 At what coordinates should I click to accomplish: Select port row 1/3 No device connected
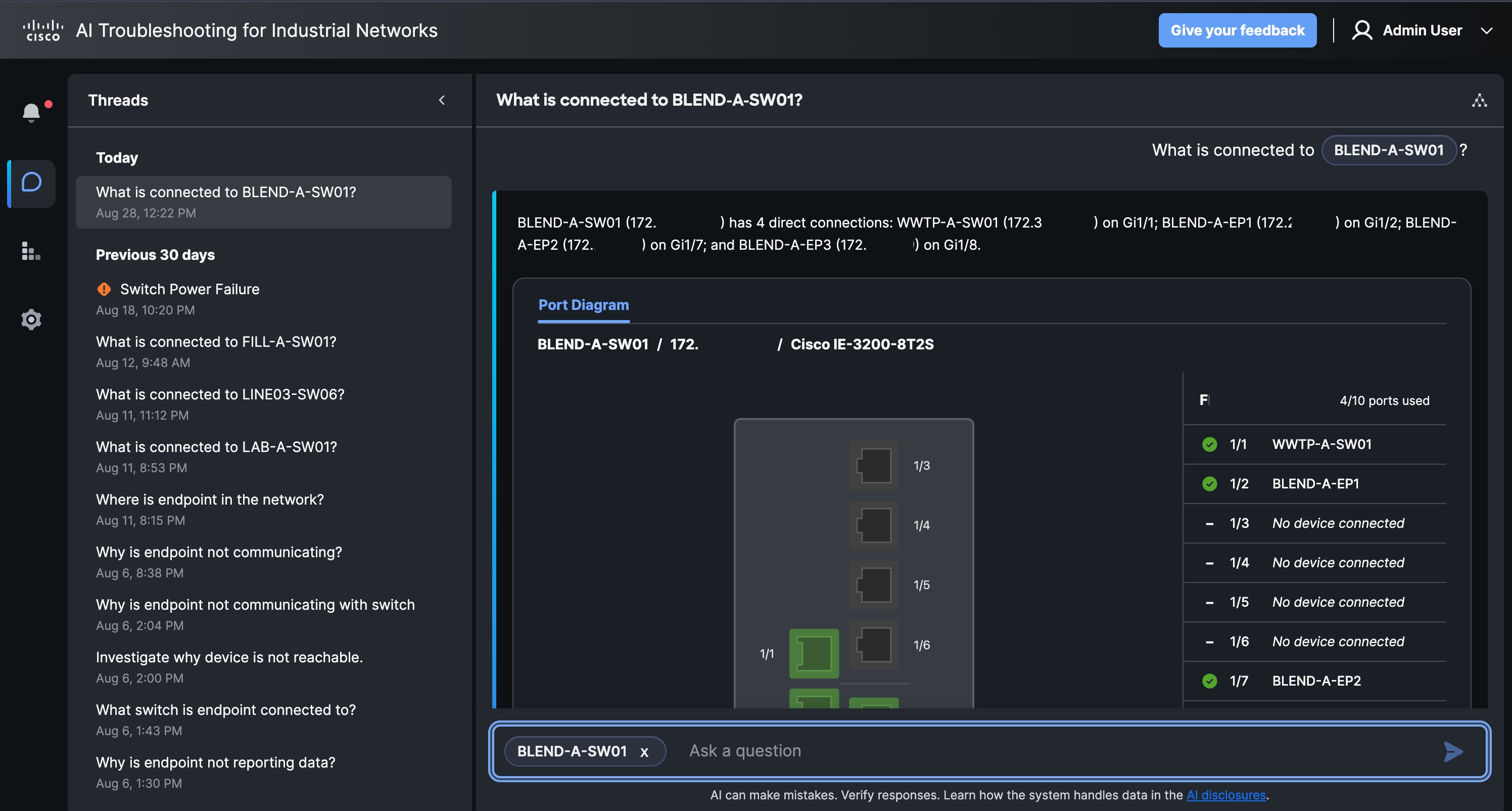[1314, 523]
